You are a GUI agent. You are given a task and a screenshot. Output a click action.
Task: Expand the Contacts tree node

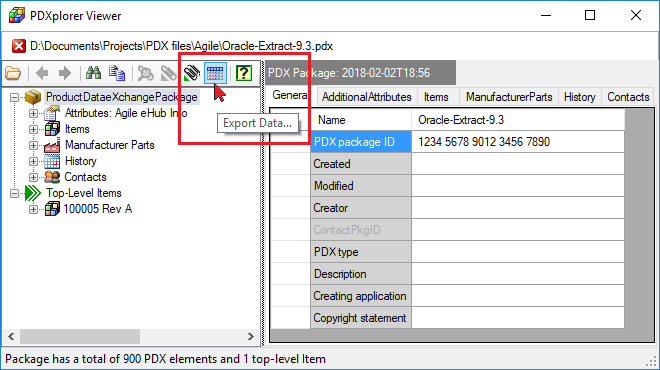tap(33, 177)
